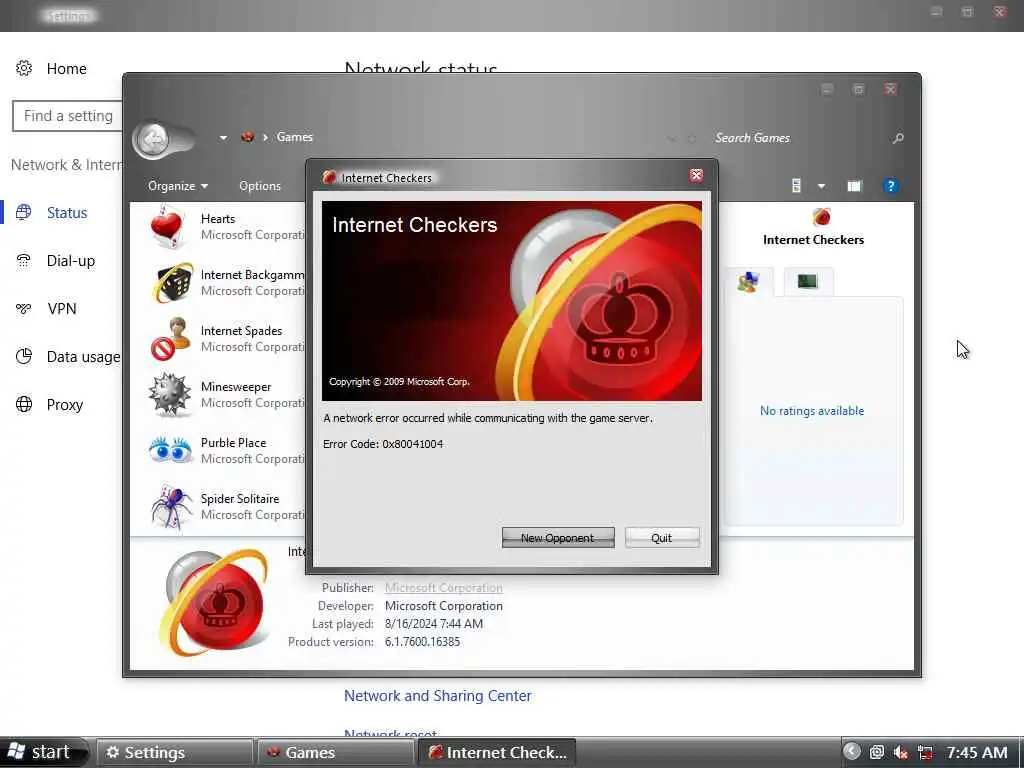Click the Internet Backgammon dice icon

(172, 282)
